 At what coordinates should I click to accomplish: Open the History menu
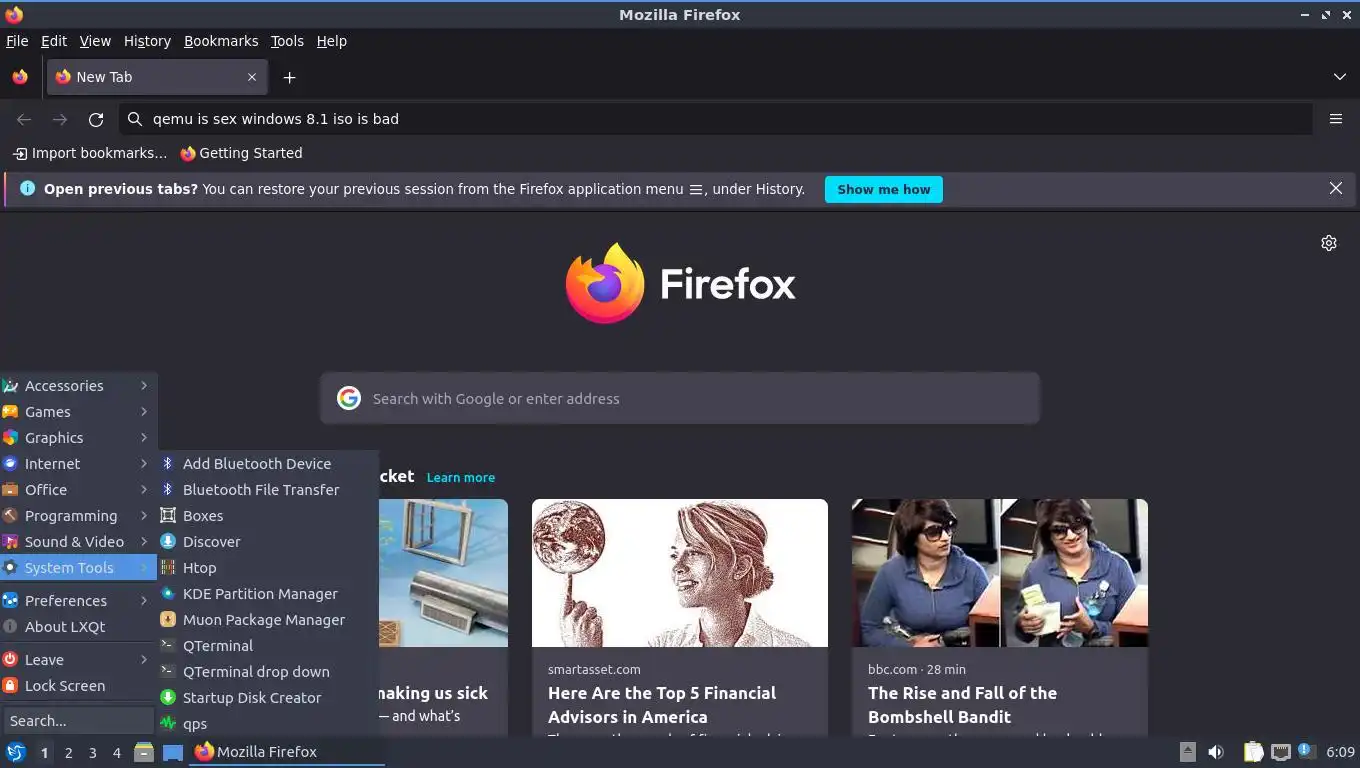pos(147,41)
